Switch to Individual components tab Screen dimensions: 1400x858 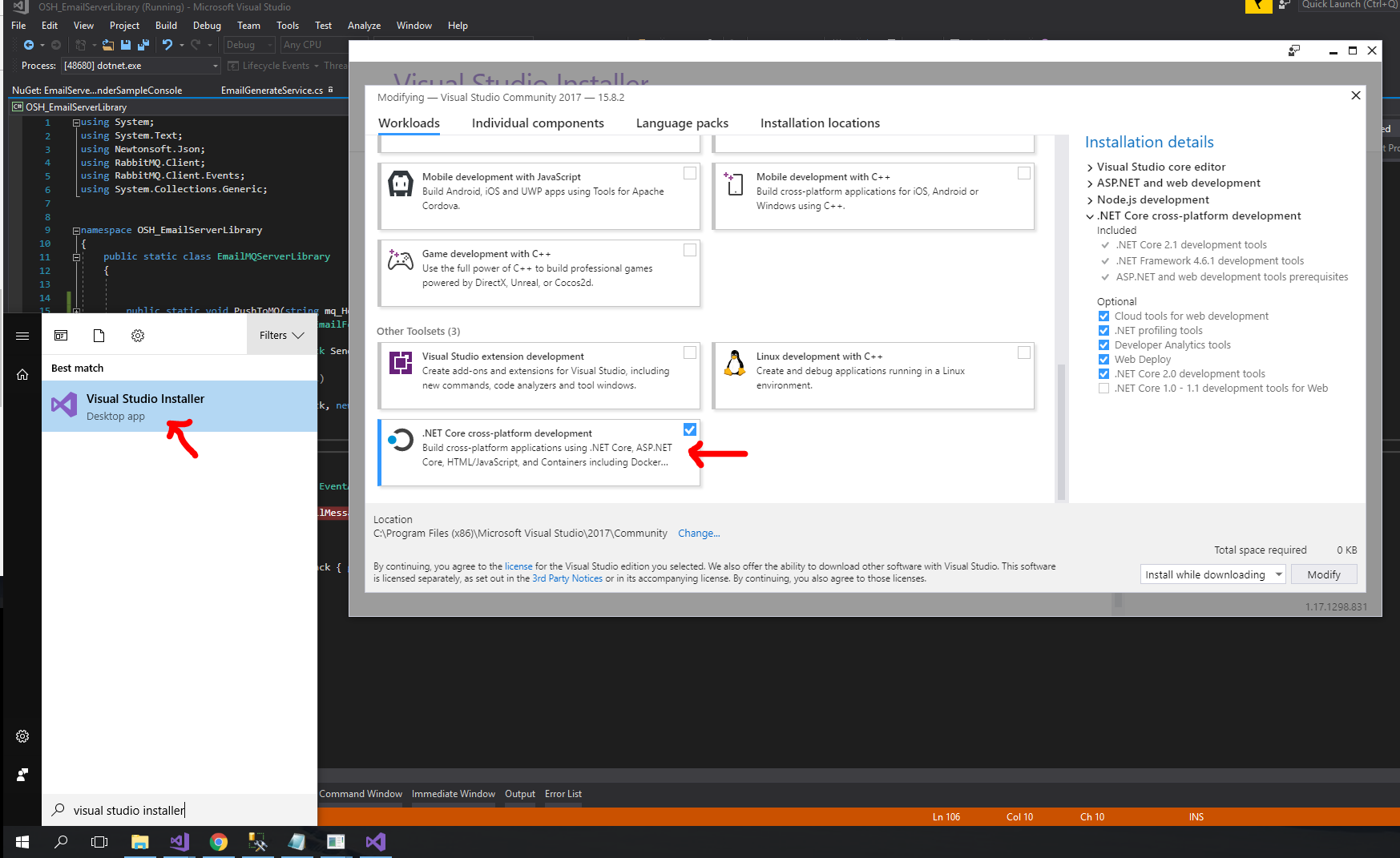[538, 123]
